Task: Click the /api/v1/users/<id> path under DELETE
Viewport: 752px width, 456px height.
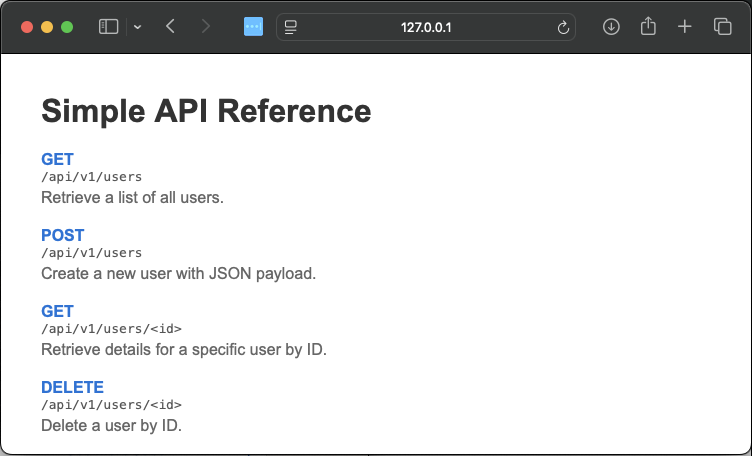Action: [111, 405]
